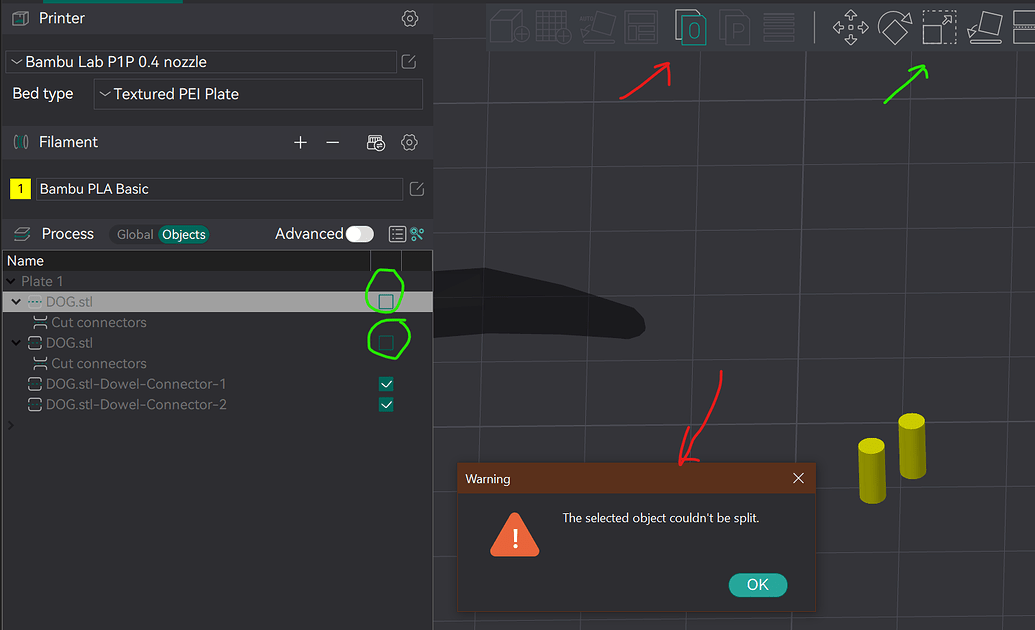
Task: Click the Add cube primitive toolbar icon
Action: [x=509, y=27]
